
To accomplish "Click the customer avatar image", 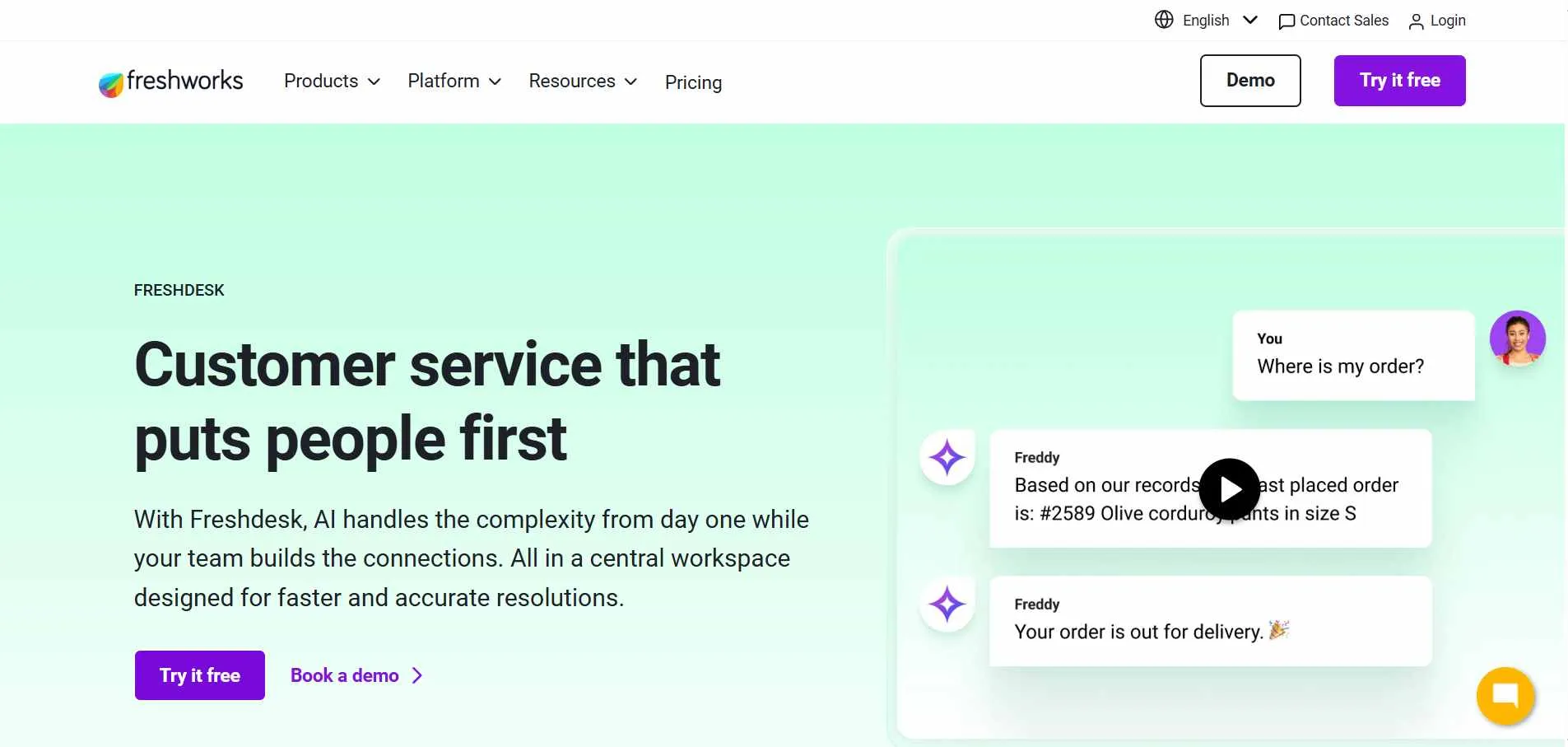I will click(x=1517, y=338).
